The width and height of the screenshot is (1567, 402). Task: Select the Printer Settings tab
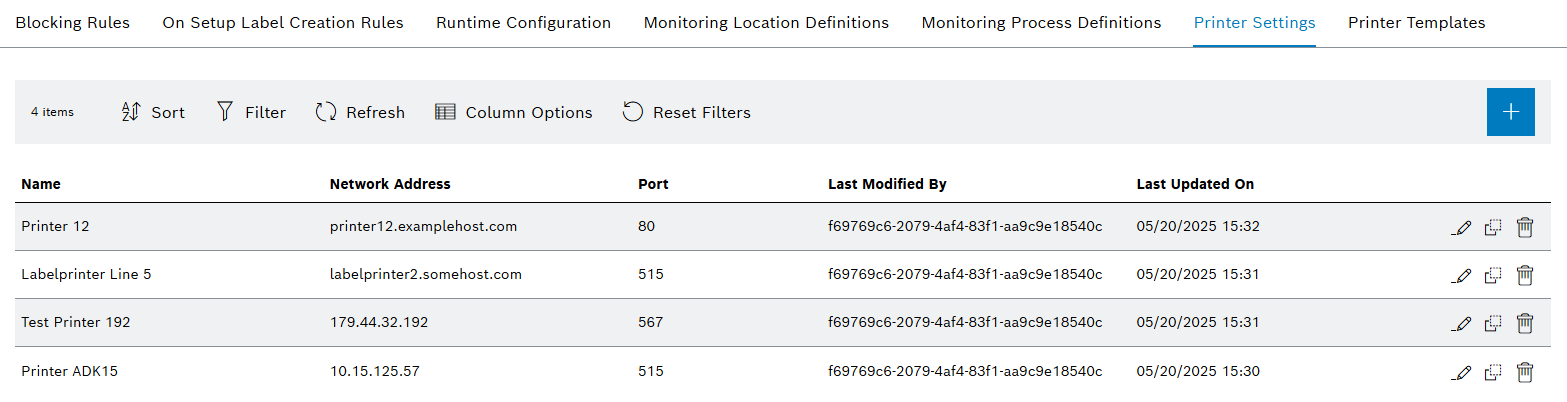coord(1254,22)
